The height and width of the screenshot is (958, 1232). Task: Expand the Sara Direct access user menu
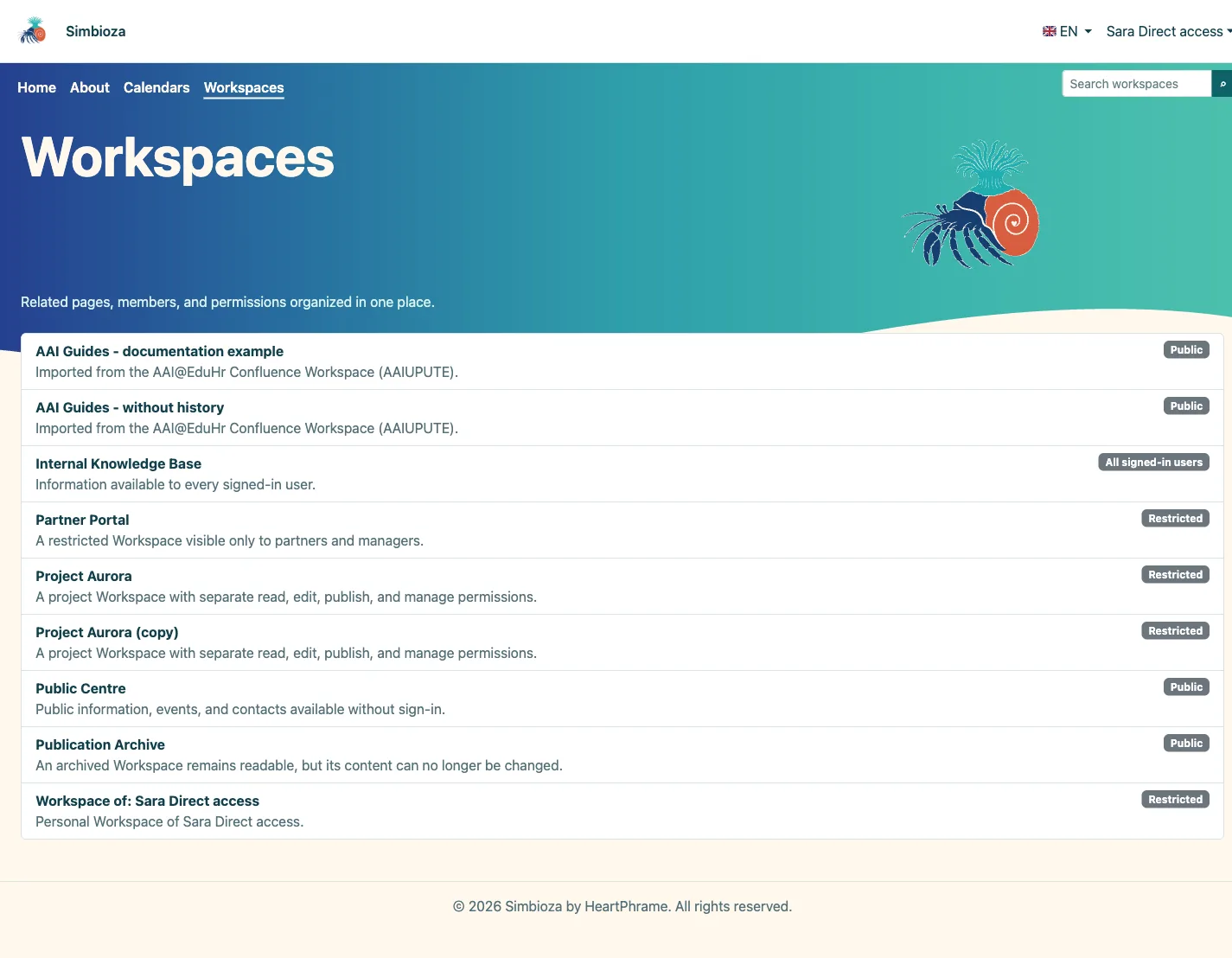[1169, 31]
